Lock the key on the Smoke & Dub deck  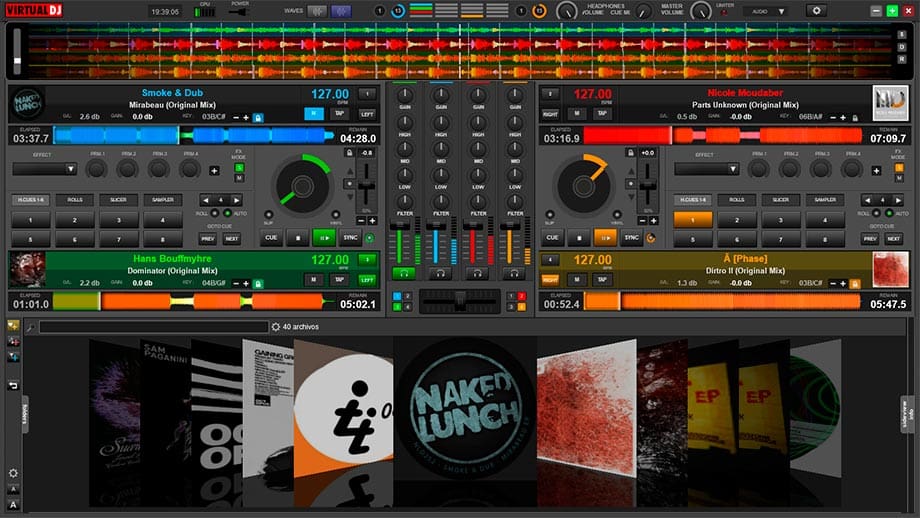(x=258, y=118)
